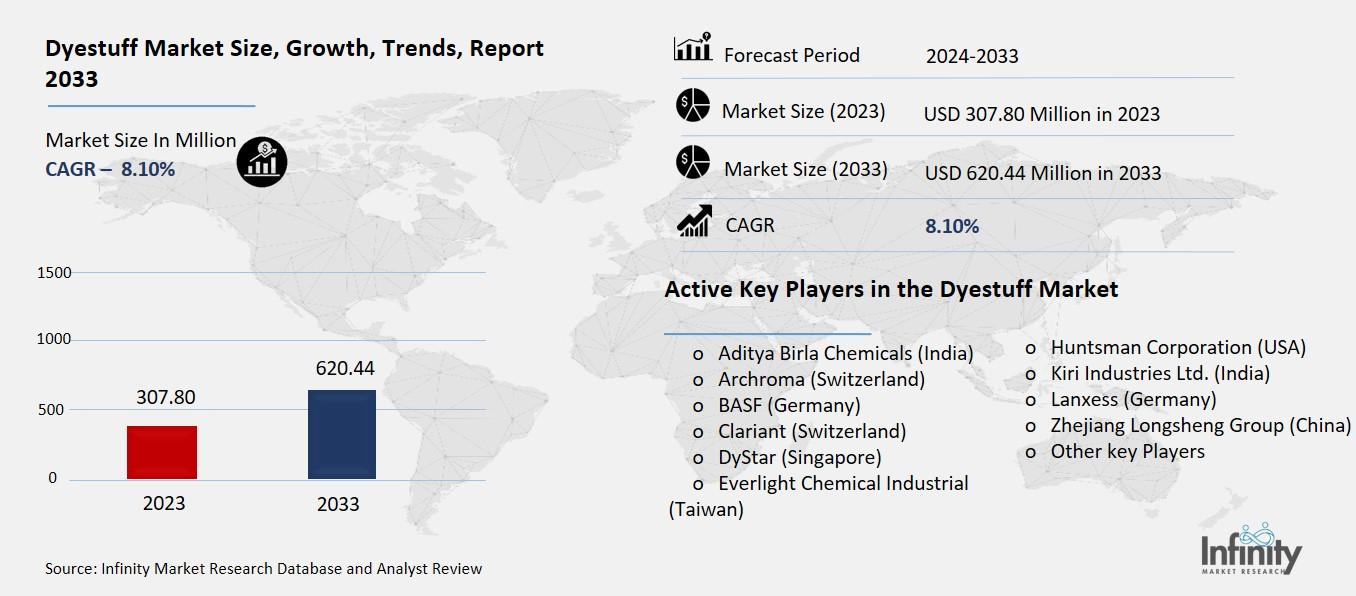
Task: Click the circular dollar chart icon near CAGR text
Action: coord(260,161)
